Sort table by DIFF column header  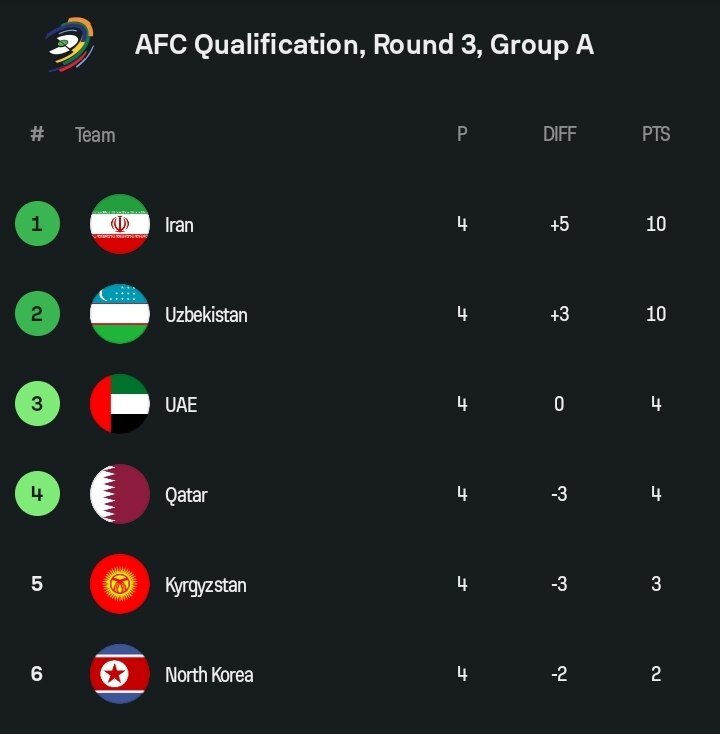point(559,135)
